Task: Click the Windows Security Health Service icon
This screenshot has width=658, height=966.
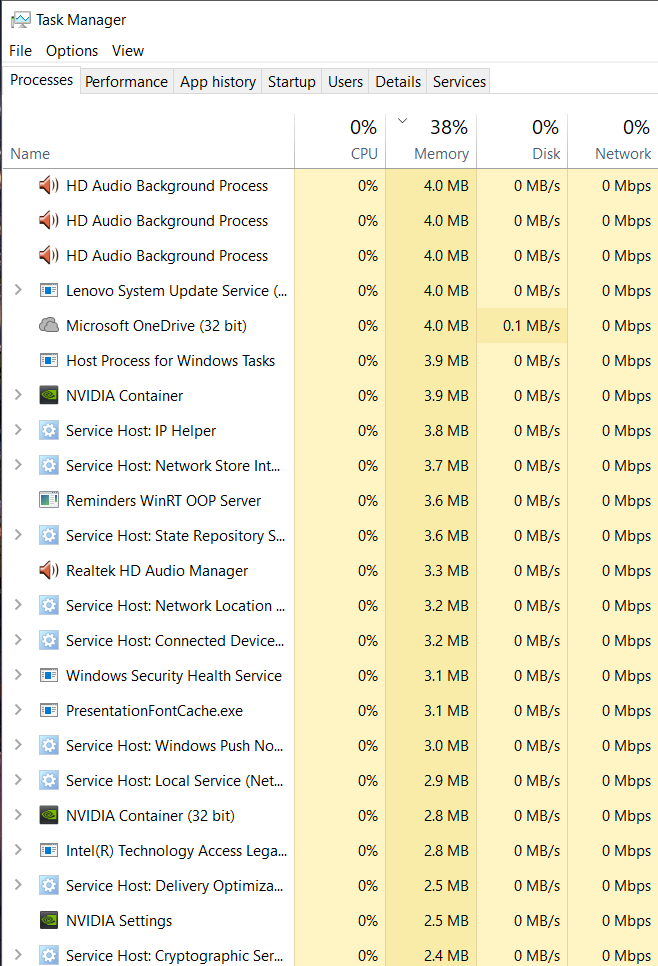Action: click(49, 675)
